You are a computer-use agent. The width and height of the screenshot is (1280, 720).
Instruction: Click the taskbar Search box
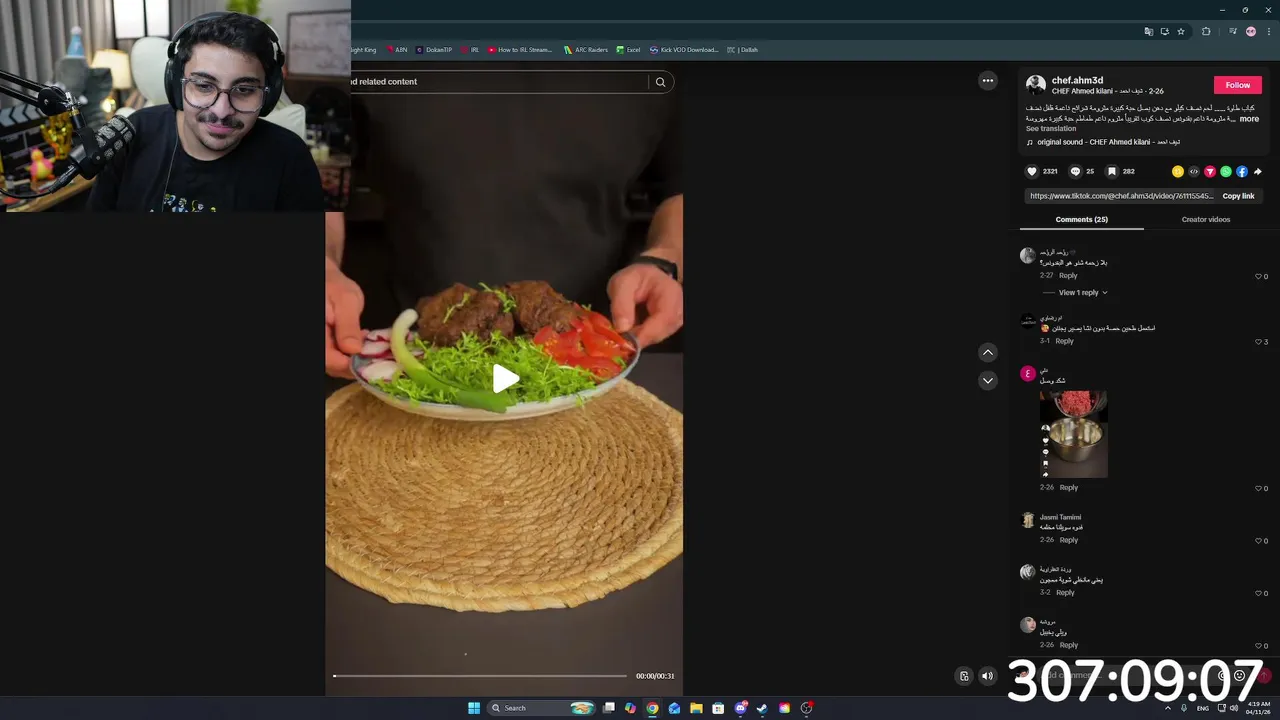[x=542, y=708]
